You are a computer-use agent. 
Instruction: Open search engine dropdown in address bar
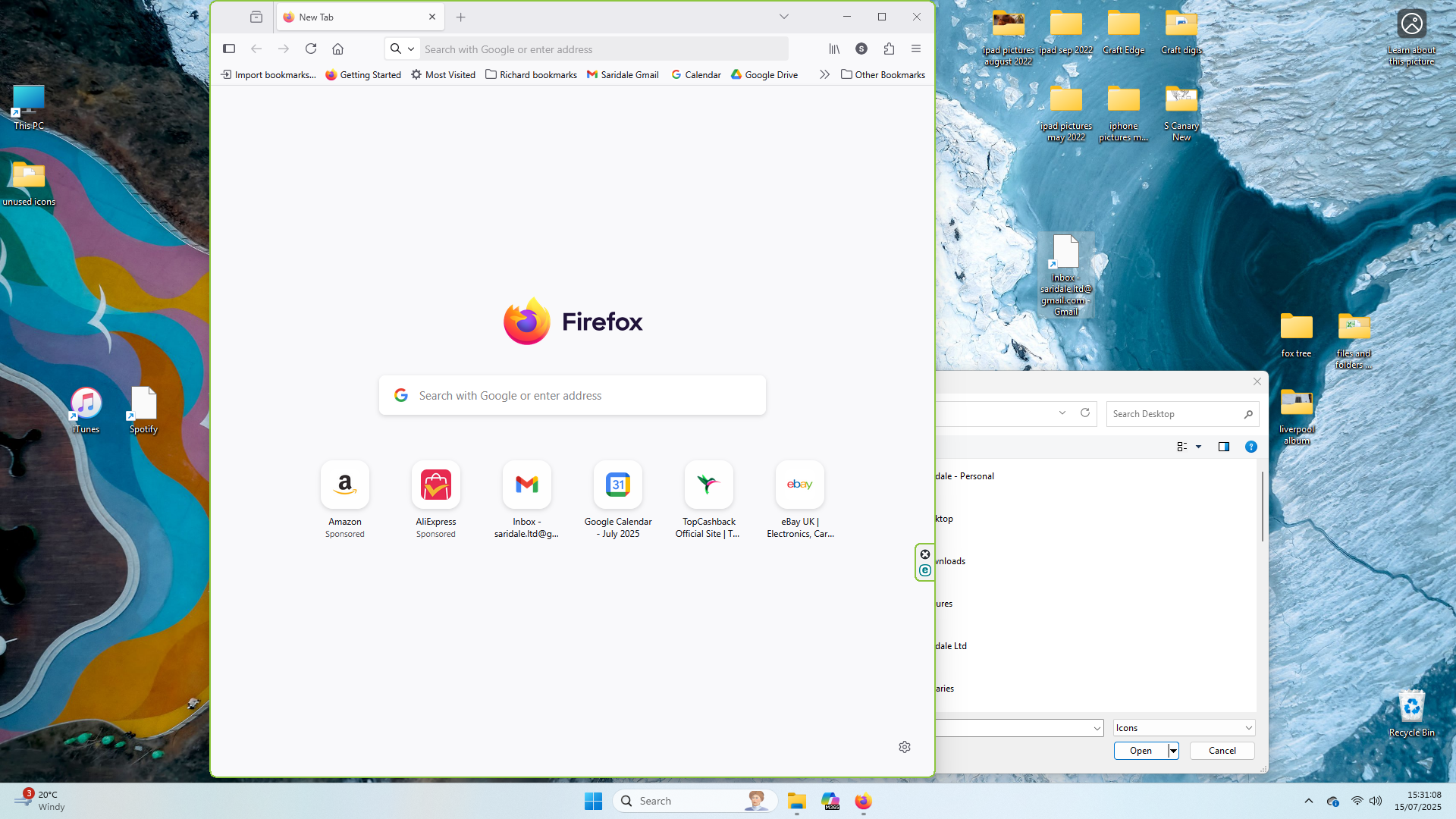403,49
